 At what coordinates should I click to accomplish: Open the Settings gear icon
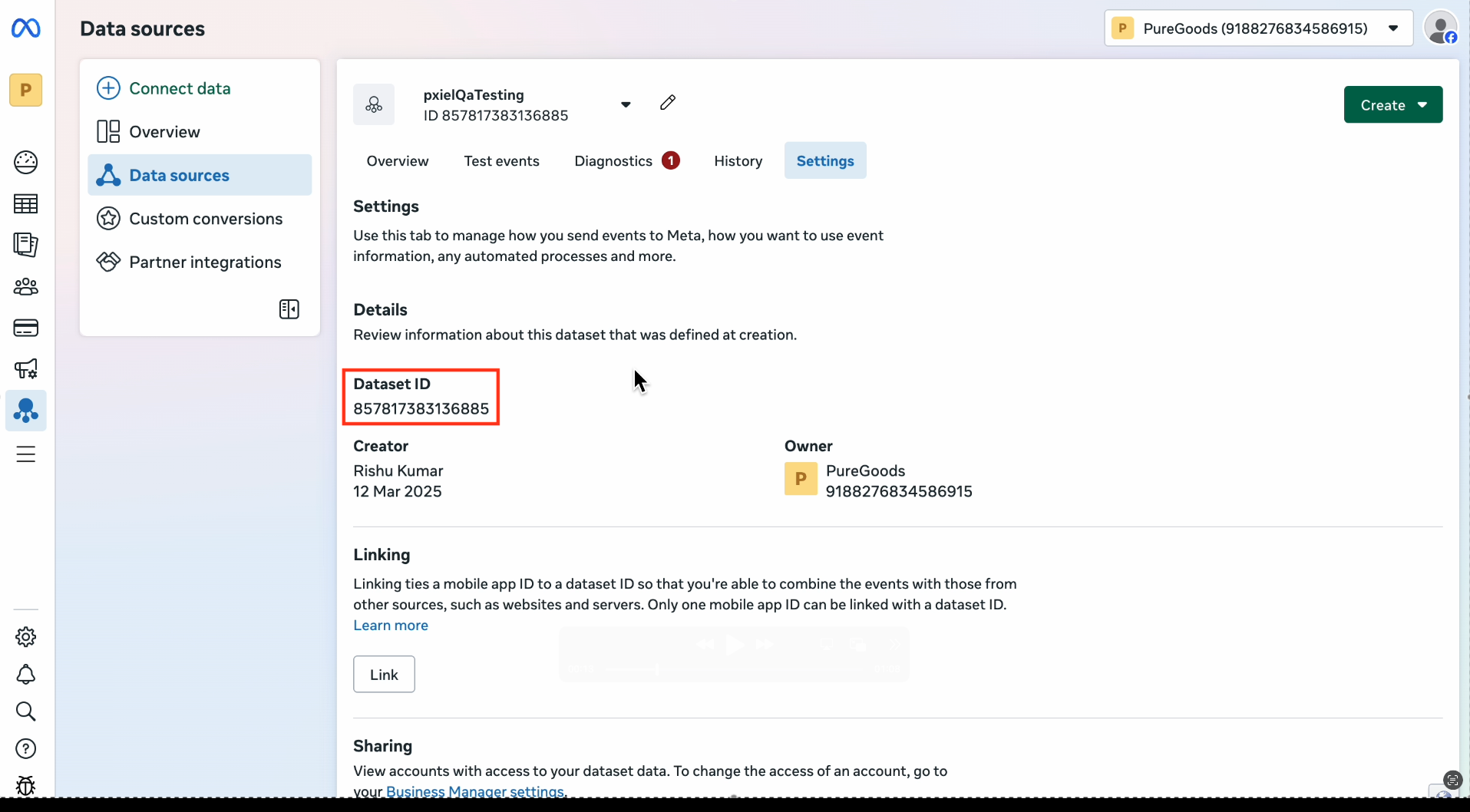pos(25,637)
